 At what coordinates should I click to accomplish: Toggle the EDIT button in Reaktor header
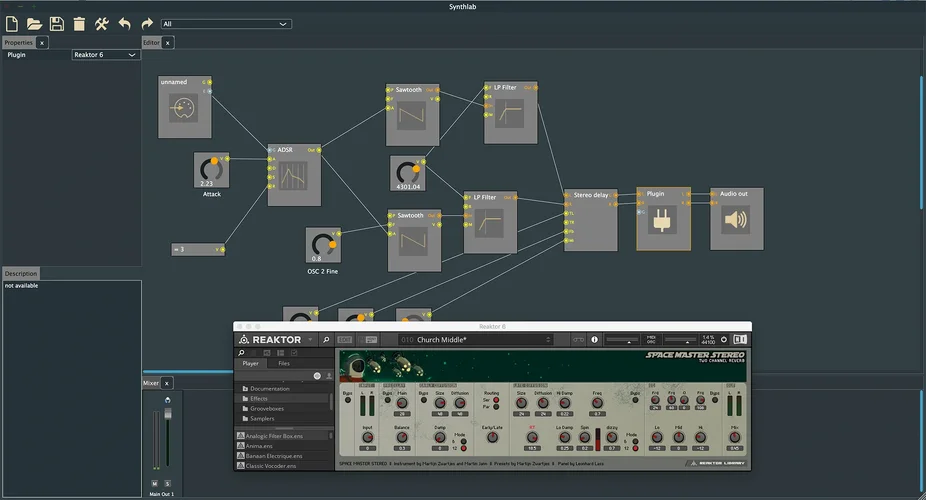344,339
